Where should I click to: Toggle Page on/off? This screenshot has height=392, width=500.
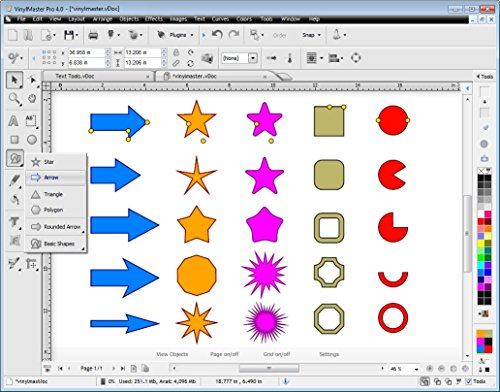(x=224, y=354)
